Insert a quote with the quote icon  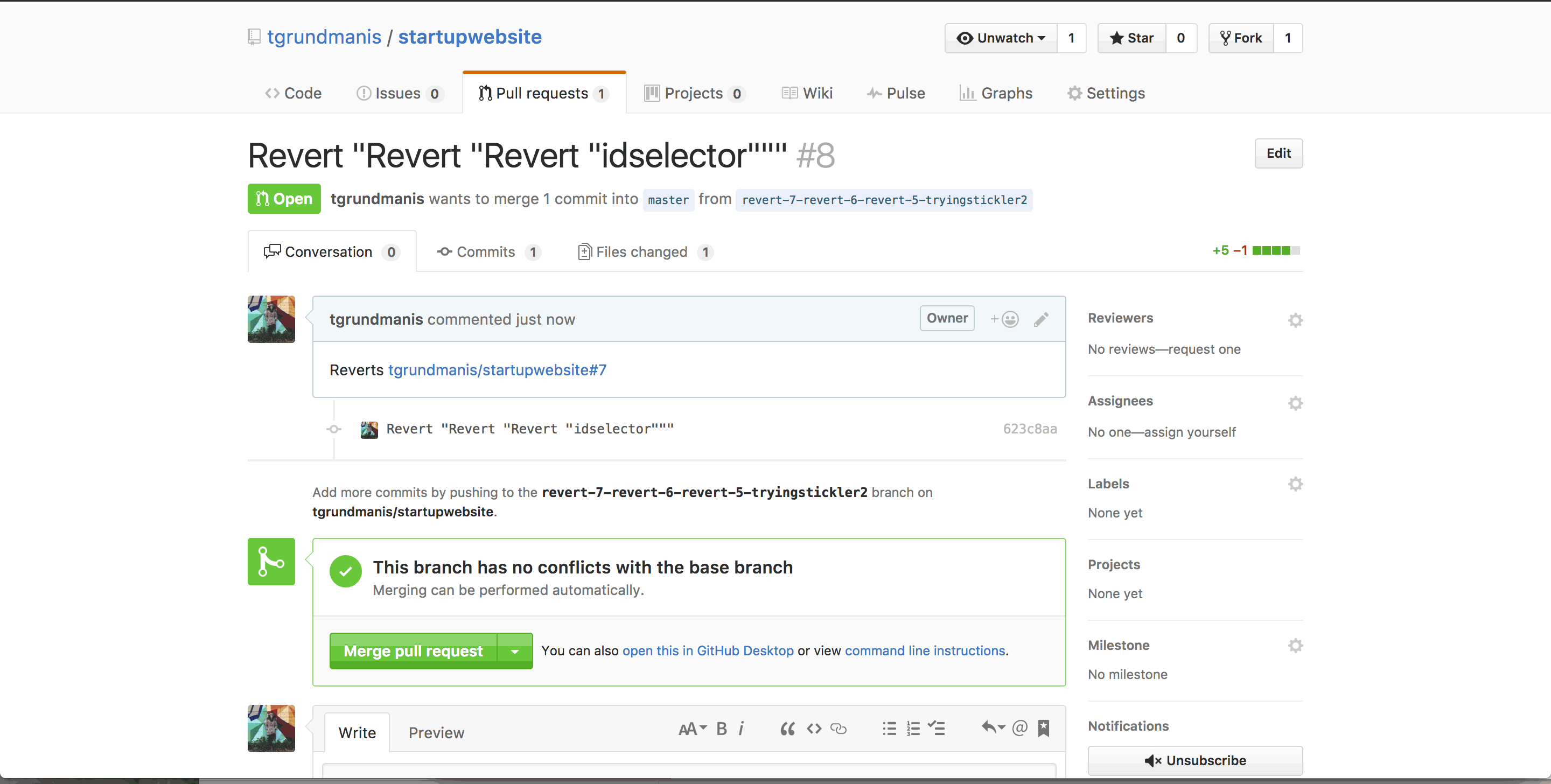pyautogui.click(x=787, y=729)
